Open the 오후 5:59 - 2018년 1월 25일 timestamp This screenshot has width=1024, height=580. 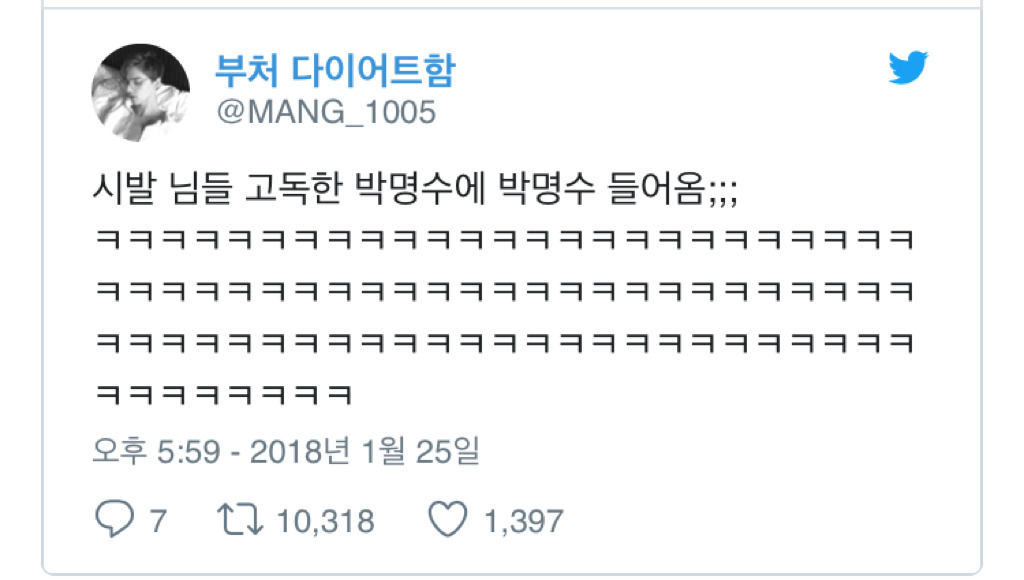click(x=286, y=451)
